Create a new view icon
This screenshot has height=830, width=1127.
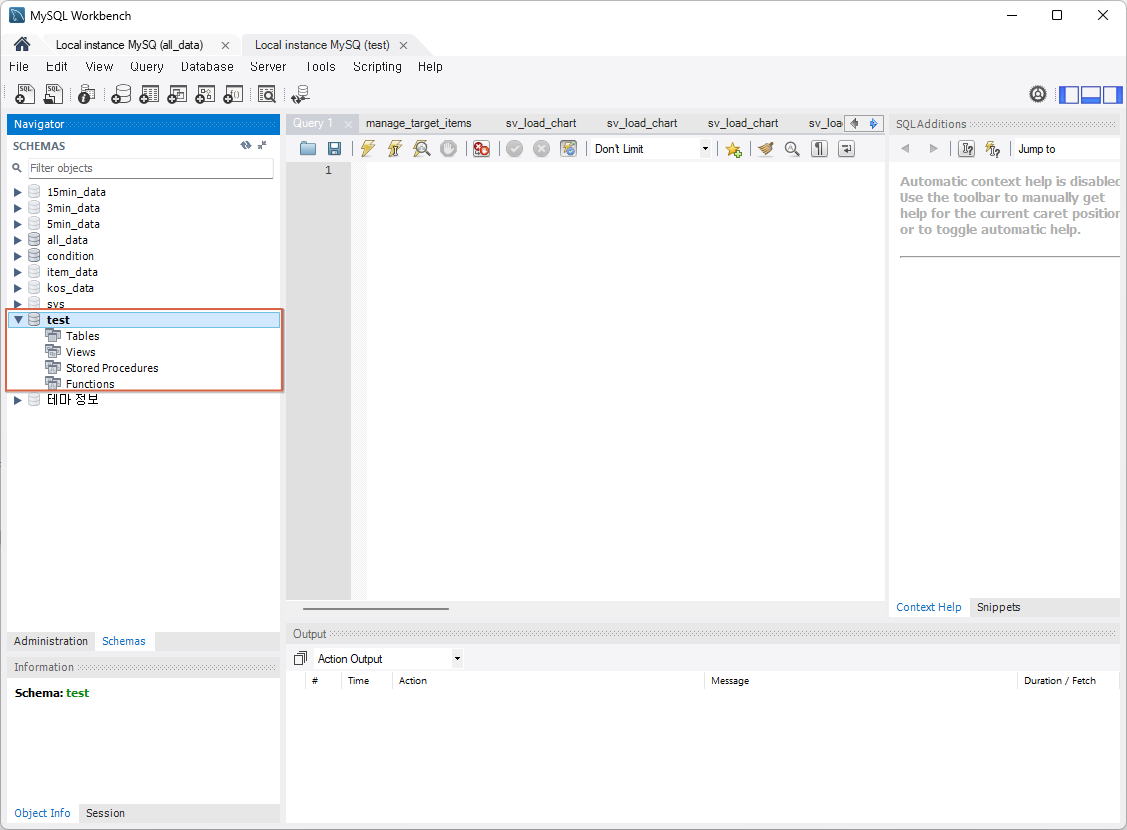coord(177,94)
